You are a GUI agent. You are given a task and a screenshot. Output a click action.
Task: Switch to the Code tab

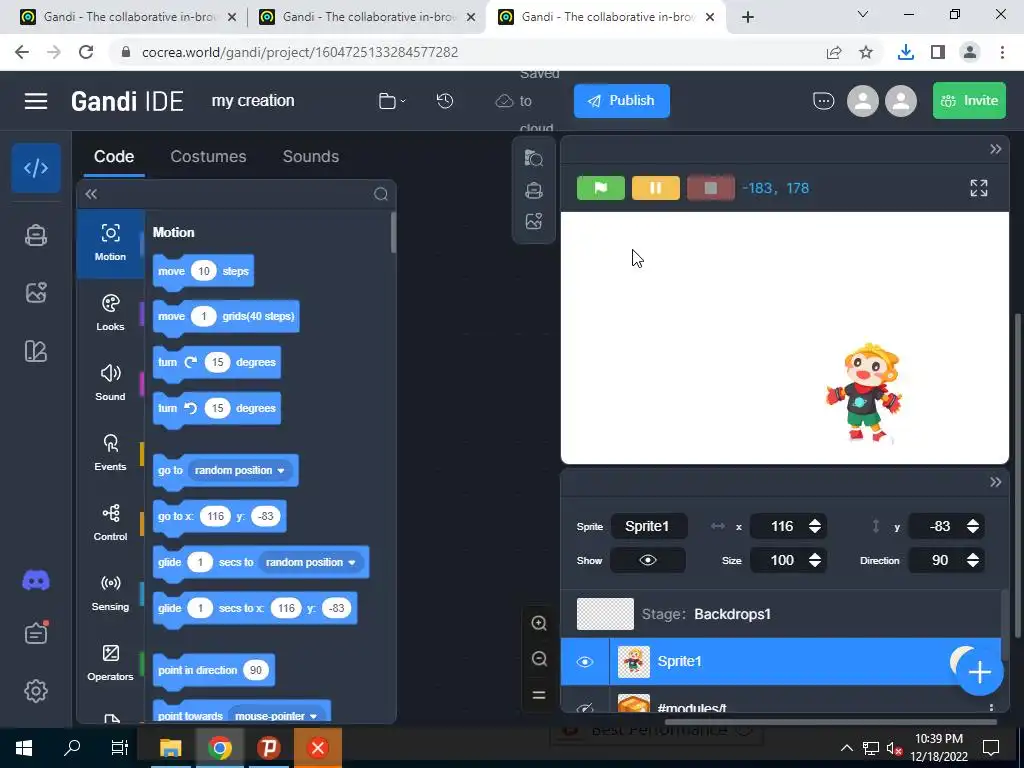coord(114,157)
